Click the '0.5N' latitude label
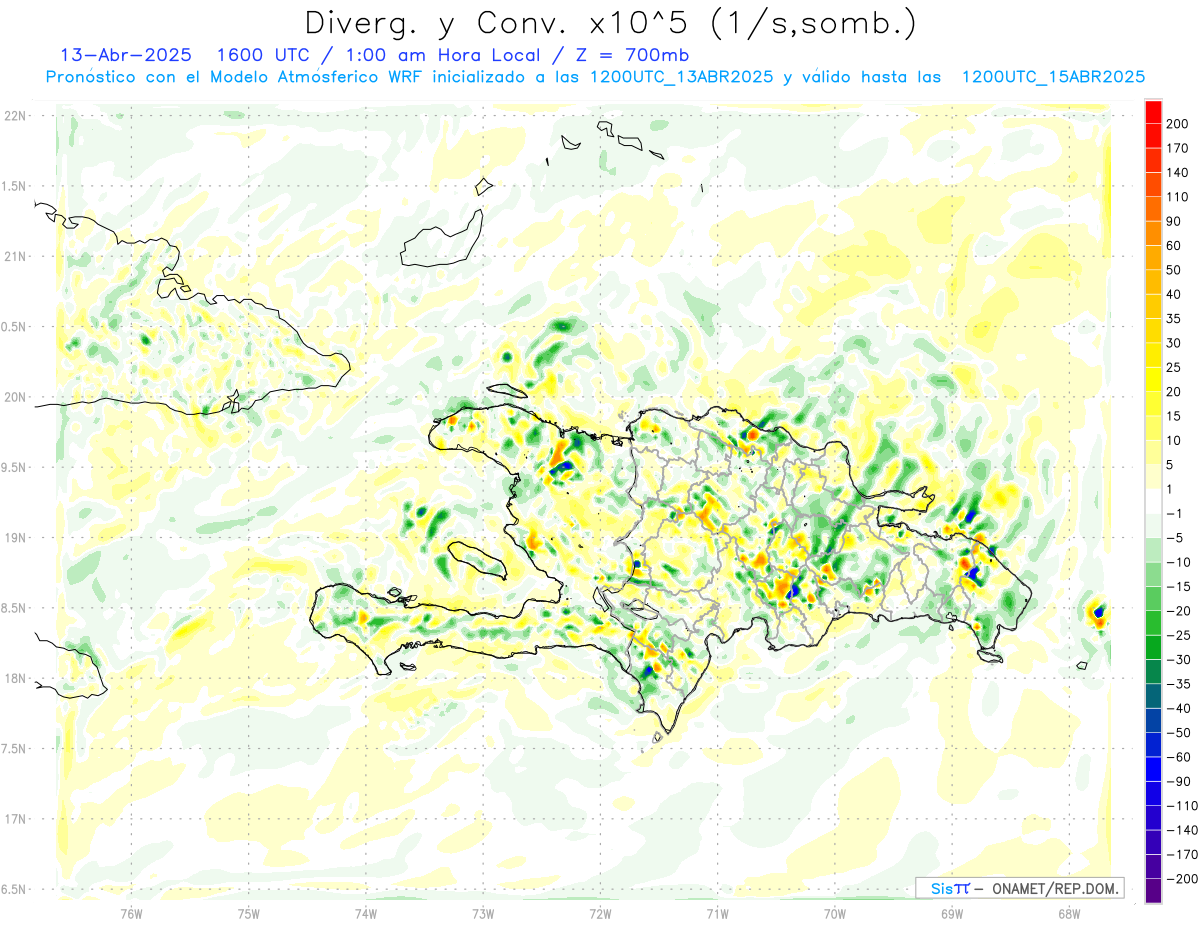 13,327
